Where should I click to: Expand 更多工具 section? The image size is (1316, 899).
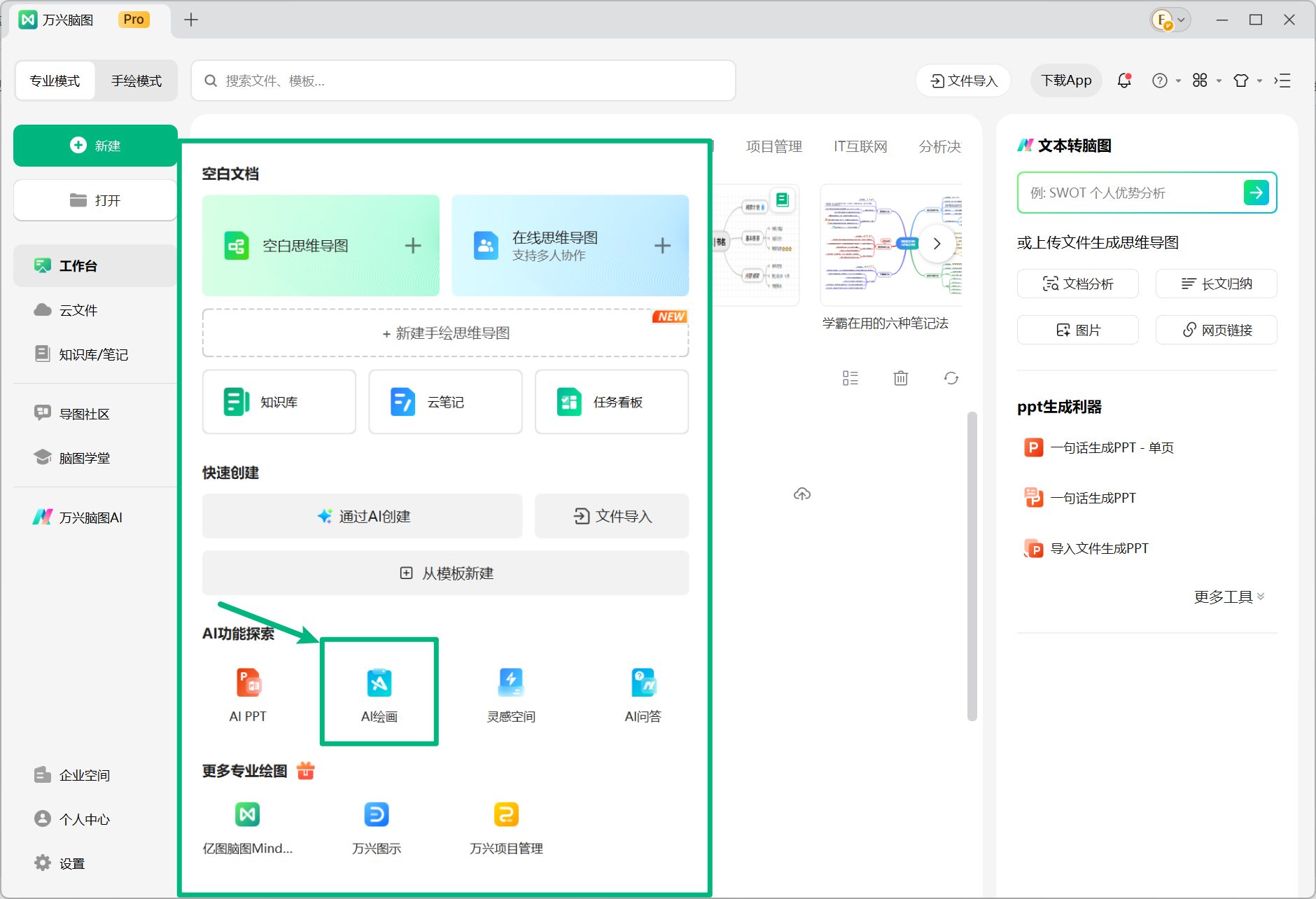click(x=1229, y=597)
